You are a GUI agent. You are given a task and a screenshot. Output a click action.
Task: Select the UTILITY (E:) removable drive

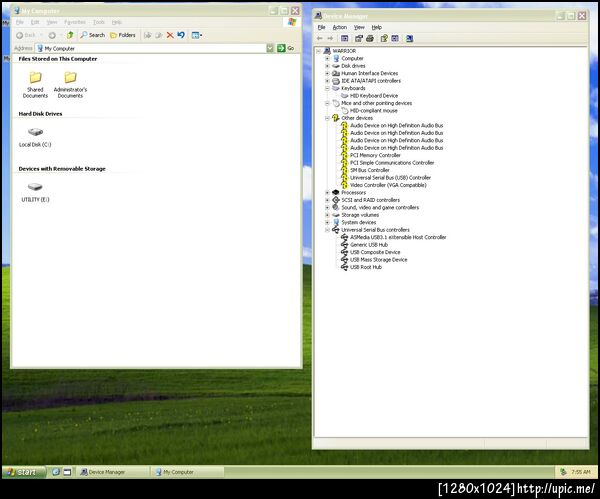35,192
